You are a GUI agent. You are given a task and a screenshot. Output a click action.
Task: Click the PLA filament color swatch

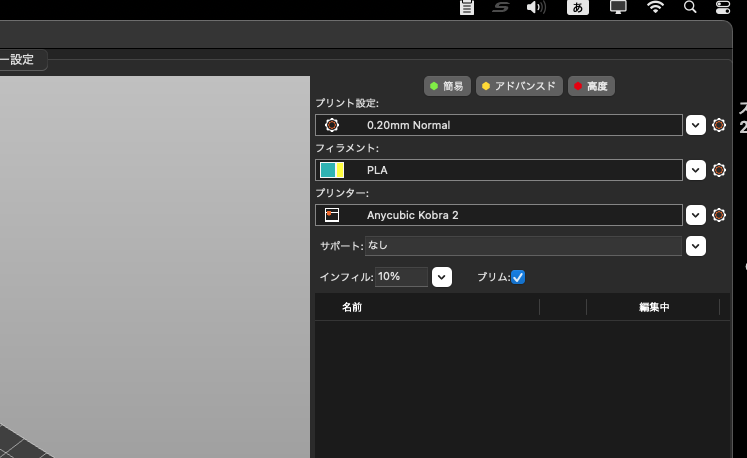click(332, 170)
